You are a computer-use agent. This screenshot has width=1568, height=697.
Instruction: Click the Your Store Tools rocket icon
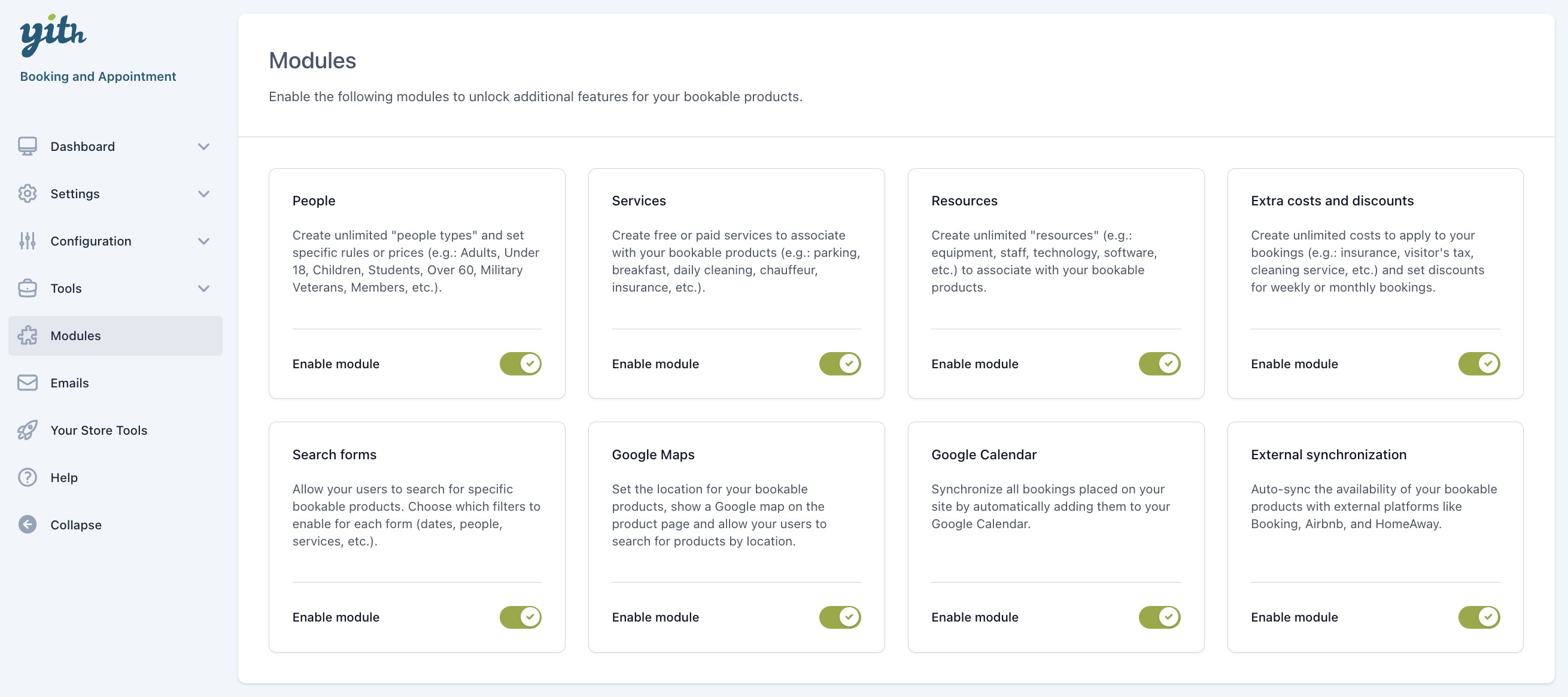pyautogui.click(x=28, y=430)
